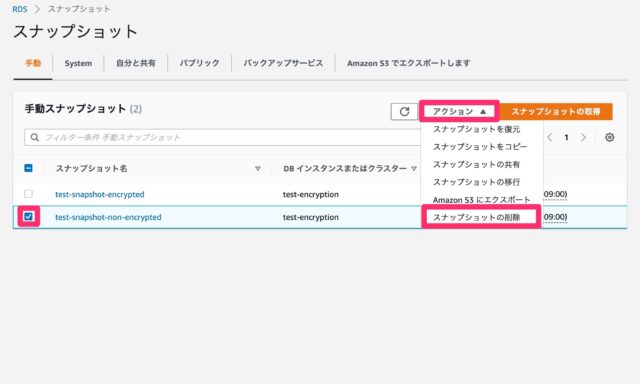
Task: Switch to the バックアップサービス tab
Action: click(283, 63)
